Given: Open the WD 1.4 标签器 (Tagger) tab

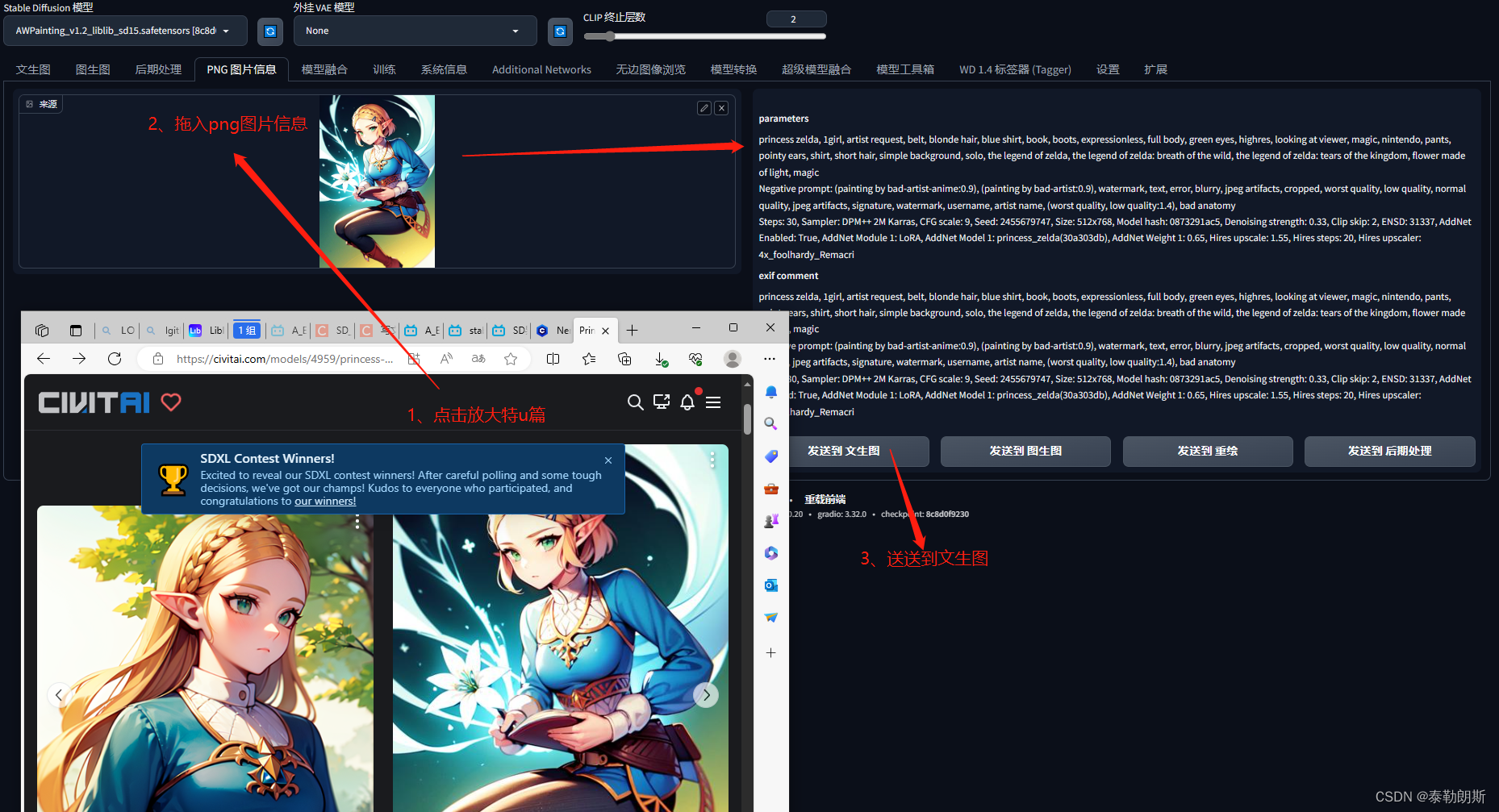Looking at the screenshot, I should 1015,70.
